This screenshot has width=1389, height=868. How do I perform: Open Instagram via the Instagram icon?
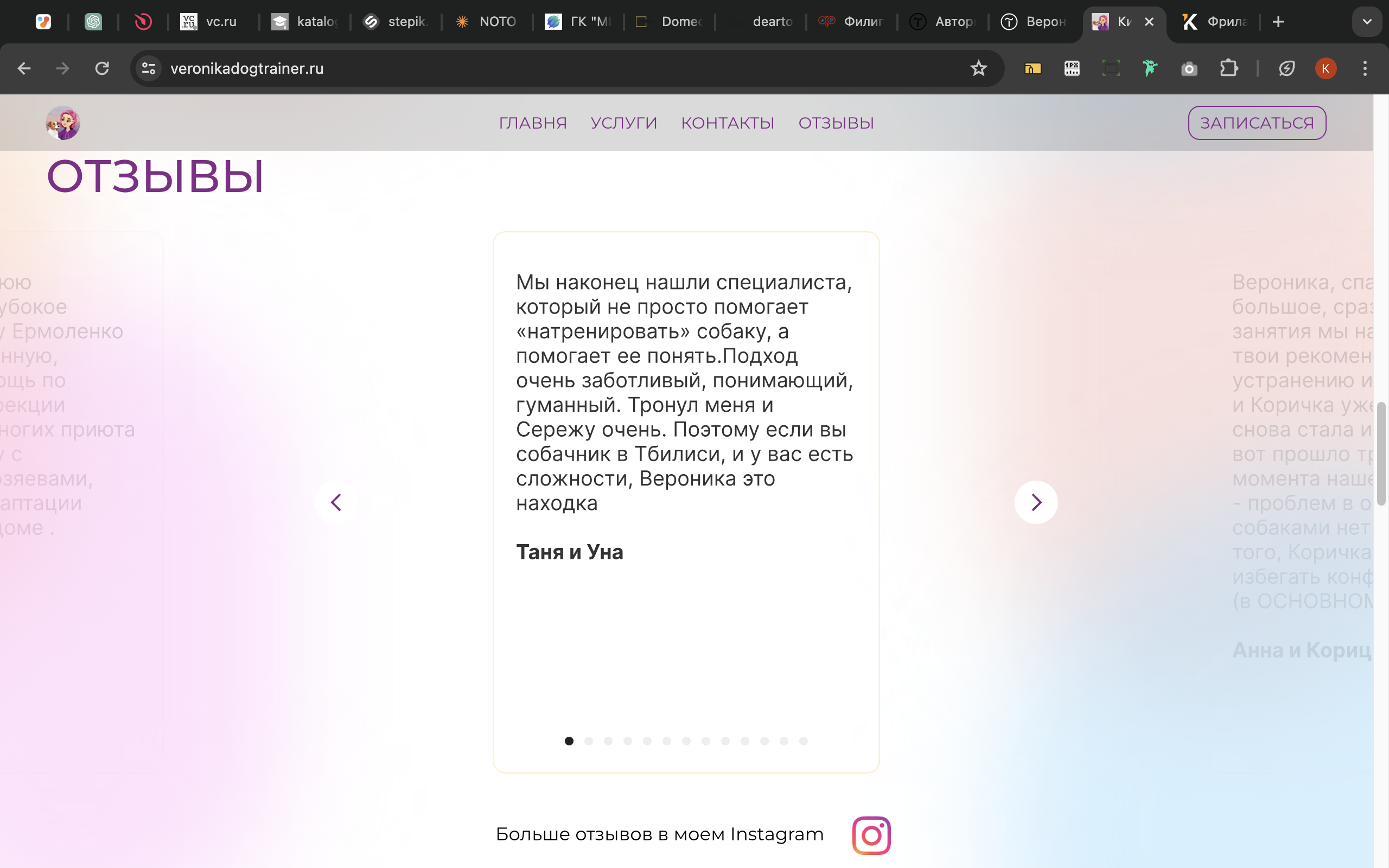(x=871, y=835)
